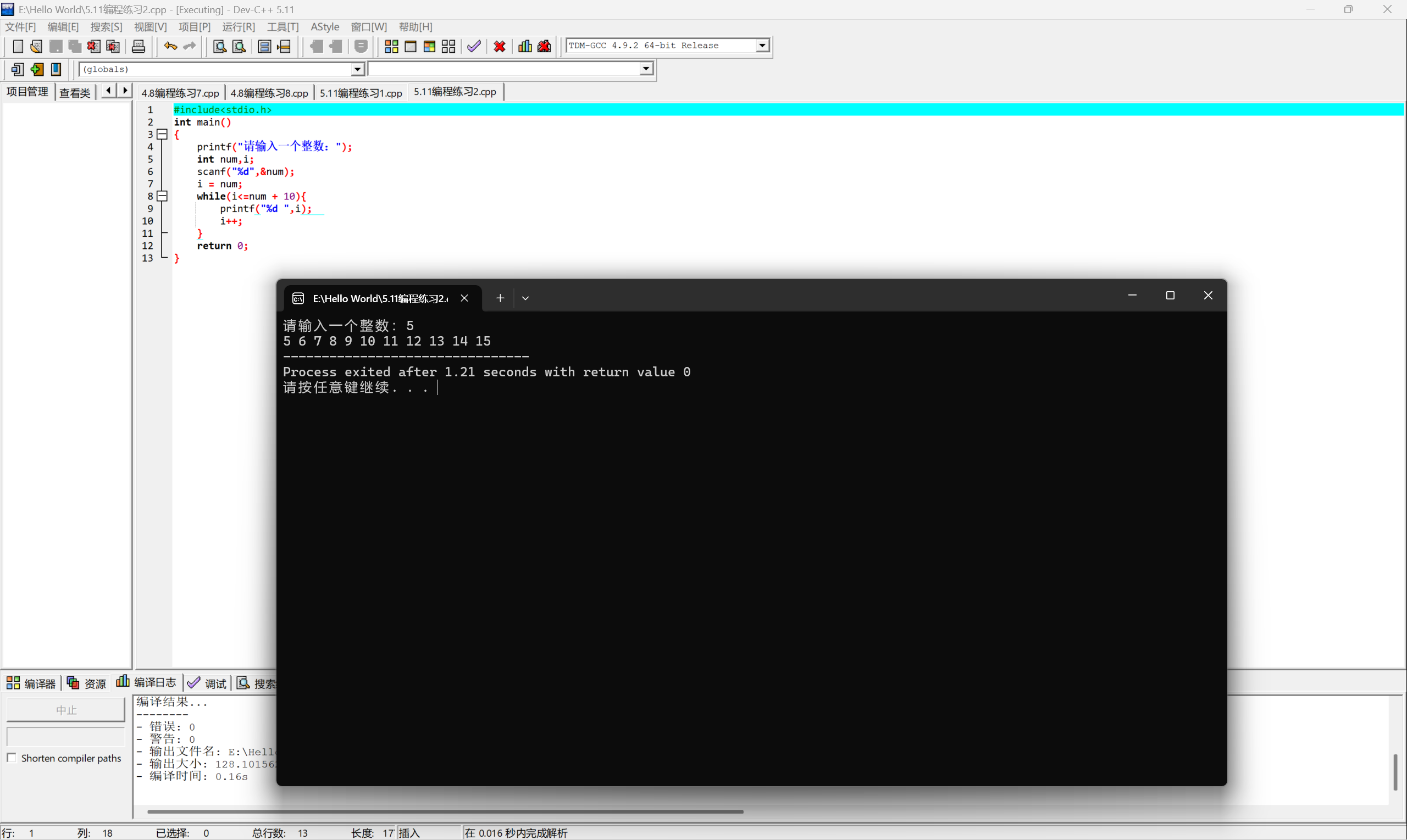
Task: Collapse the main function fold at line 3
Action: [163, 134]
